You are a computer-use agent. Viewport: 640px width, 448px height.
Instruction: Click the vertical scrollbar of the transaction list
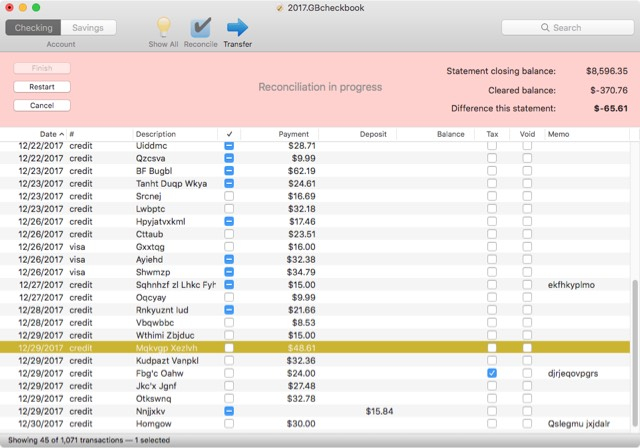[x=635, y=354]
